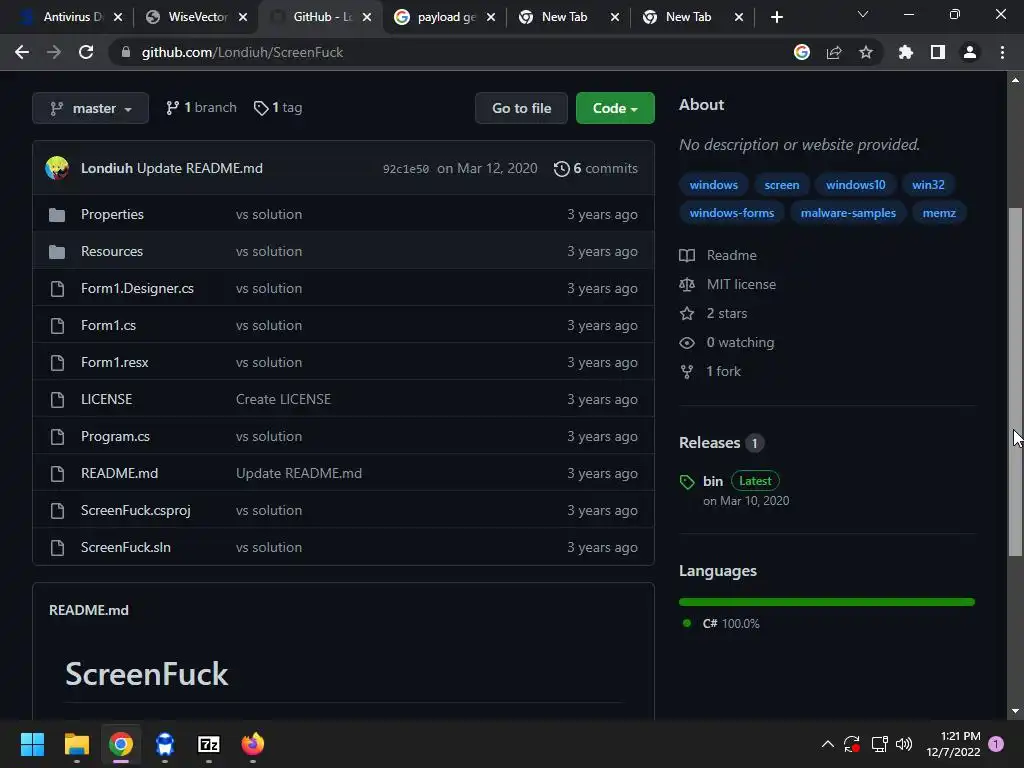Open README.md in file list
Viewport: 1024px width, 768px height.
pos(120,473)
